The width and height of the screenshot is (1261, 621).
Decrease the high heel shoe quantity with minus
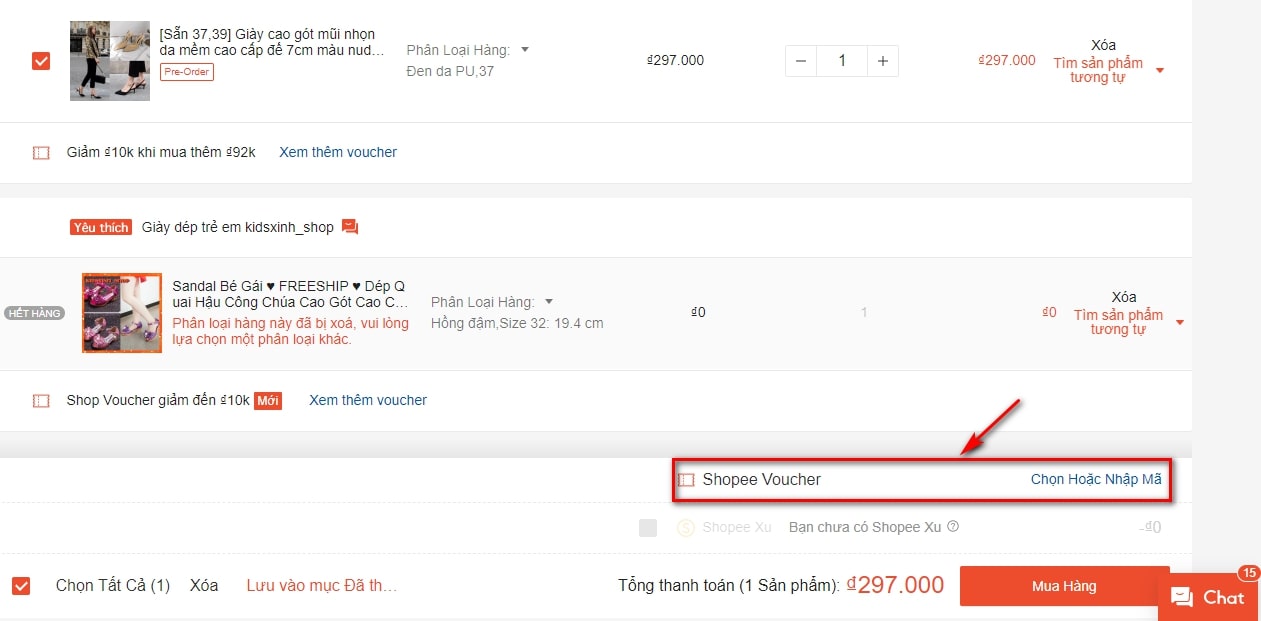click(801, 61)
